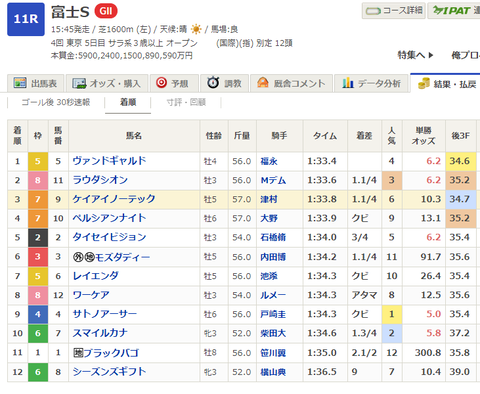
Task: Open horse ブラックバゴ
Action: click(x=111, y=353)
